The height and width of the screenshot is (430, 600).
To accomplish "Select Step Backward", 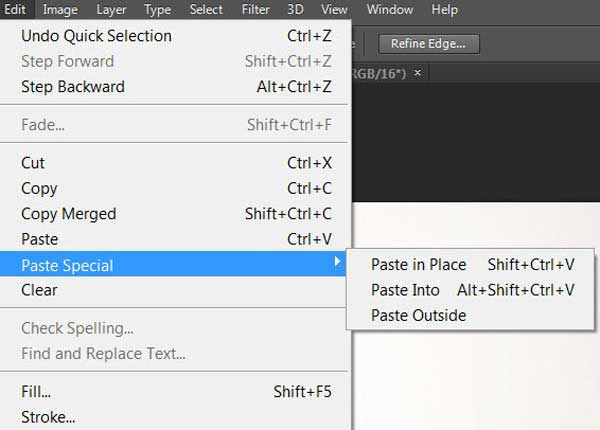I will 73,87.
